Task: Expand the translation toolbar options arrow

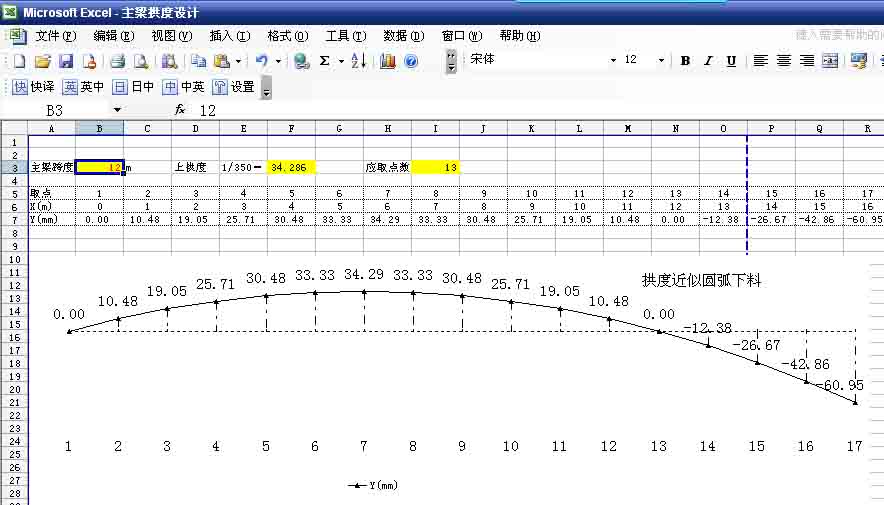Action: pyautogui.click(x=267, y=90)
